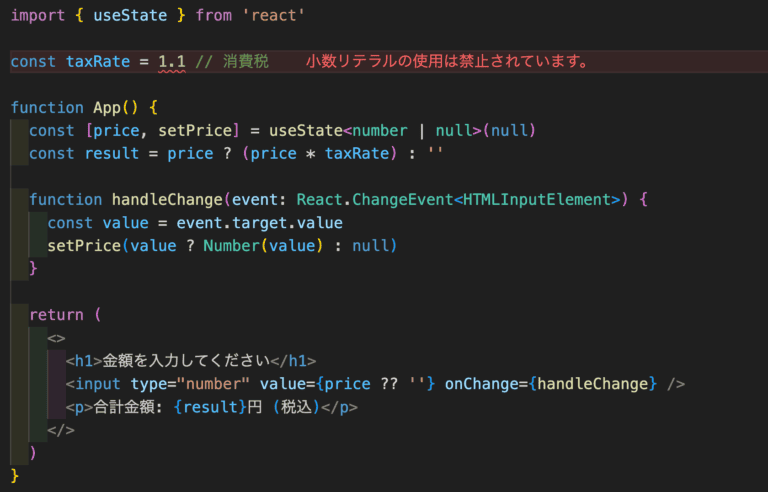Click the Number(value) conversion call
Viewport: 768px width, 492px height.
(x=264, y=246)
